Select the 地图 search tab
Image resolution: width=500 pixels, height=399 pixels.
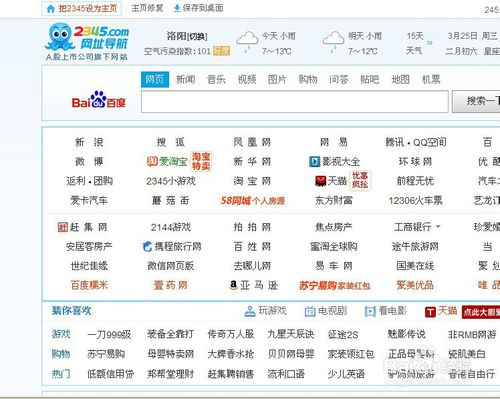[400, 79]
